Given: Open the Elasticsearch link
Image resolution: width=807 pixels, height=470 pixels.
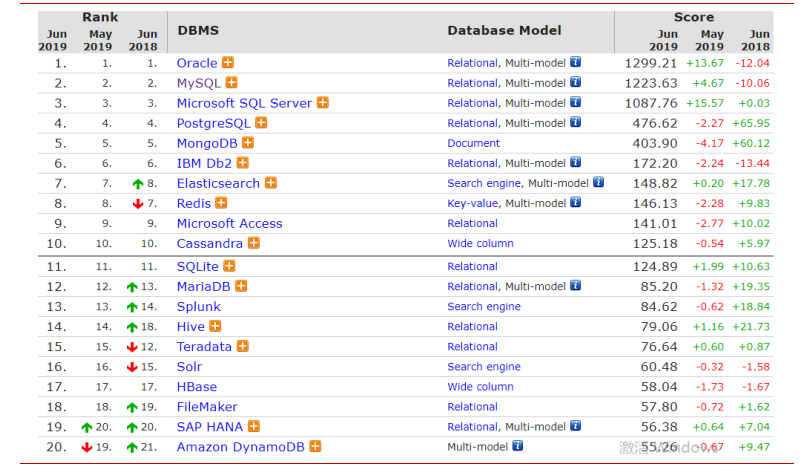Looking at the screenshot, I should 218,184.
